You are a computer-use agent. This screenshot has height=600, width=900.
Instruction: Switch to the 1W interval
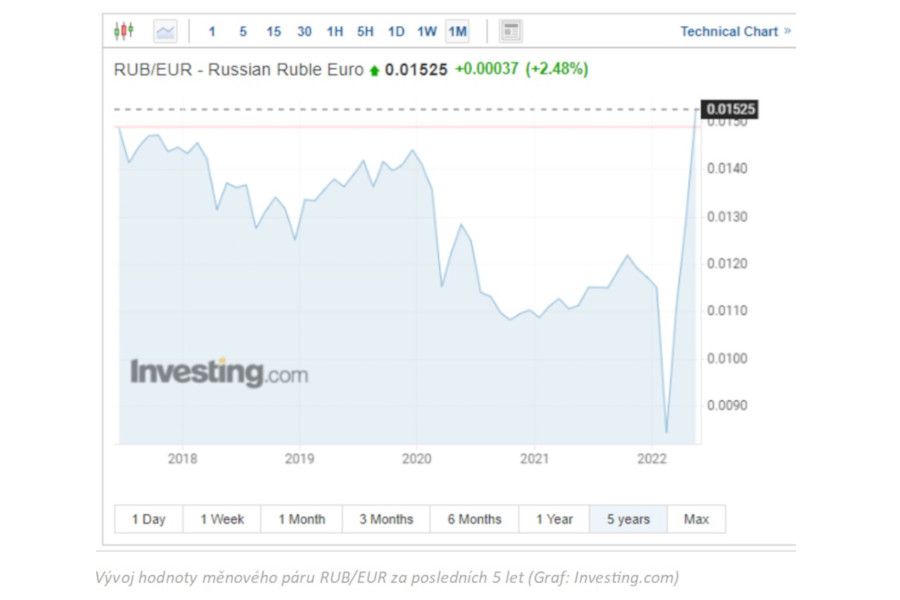point(427,31)
